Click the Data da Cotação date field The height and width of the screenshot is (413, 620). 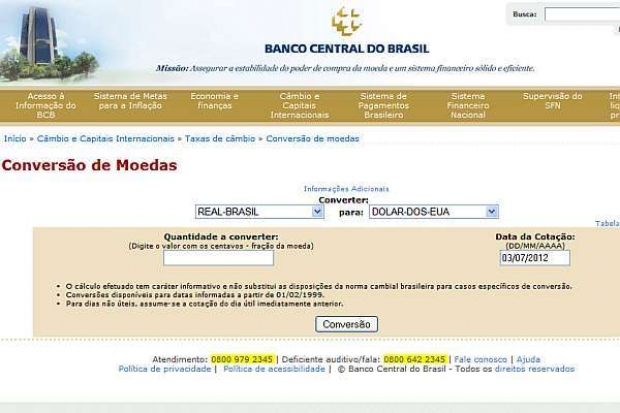pyautogui.click(x=534, y=258)
